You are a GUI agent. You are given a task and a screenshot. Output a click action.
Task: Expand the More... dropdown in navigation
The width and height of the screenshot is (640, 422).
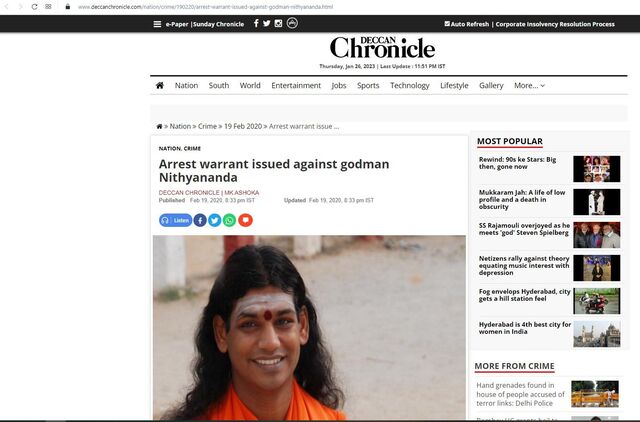tap(529, 85)
